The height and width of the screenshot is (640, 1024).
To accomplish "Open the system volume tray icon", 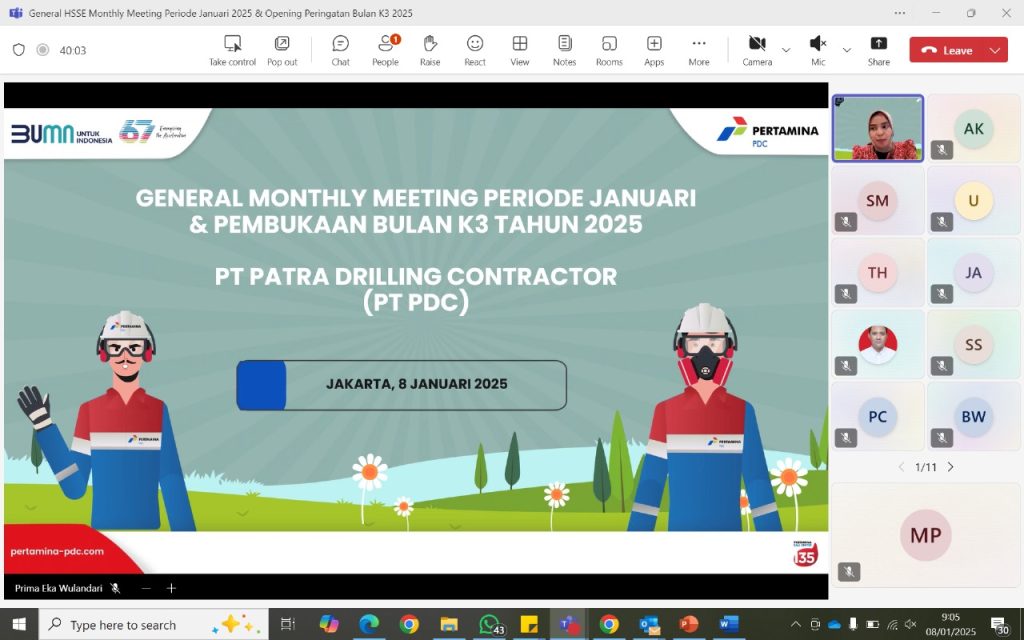I will tap(911, 624).
